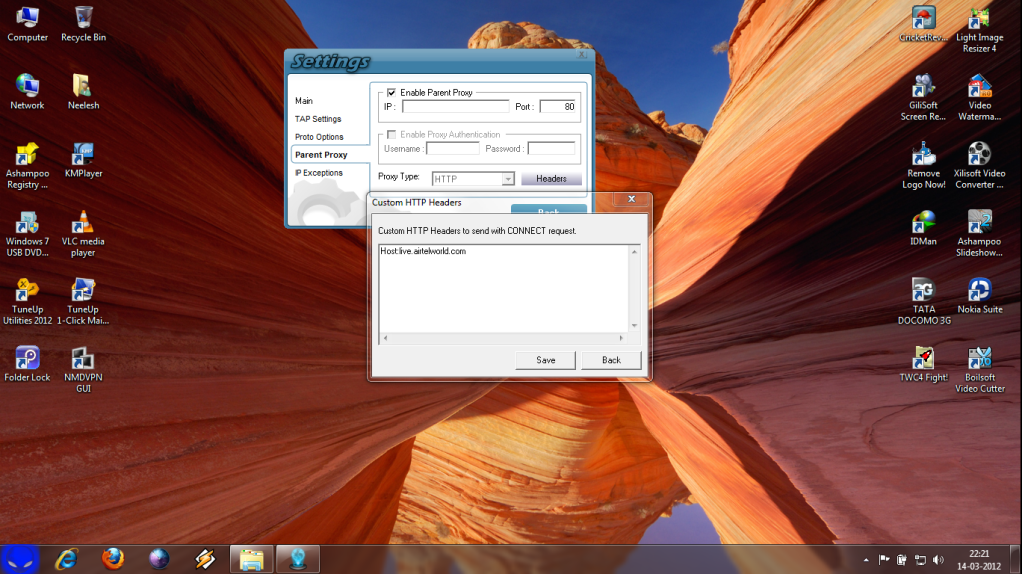The height and width of the screenshot is (574, 1022).
Task: Select the Remove Logo Now! icon
Action: (924, 166)
